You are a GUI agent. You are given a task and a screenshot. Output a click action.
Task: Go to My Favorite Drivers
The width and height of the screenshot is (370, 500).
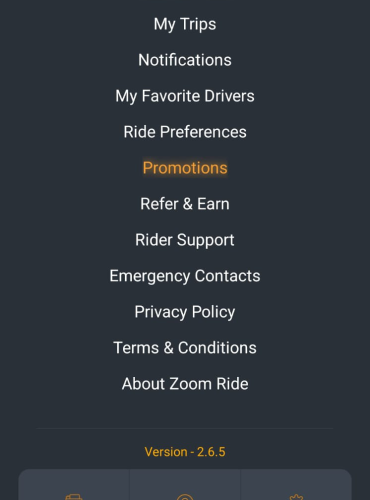(x=185, y=96)
